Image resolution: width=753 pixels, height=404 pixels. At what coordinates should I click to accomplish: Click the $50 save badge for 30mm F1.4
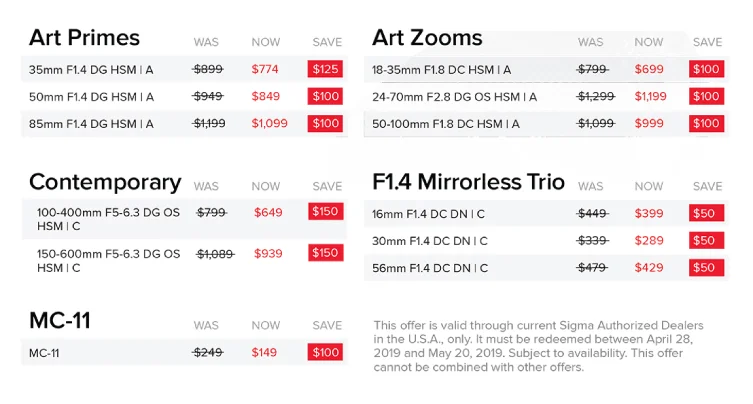coord(706,241)
